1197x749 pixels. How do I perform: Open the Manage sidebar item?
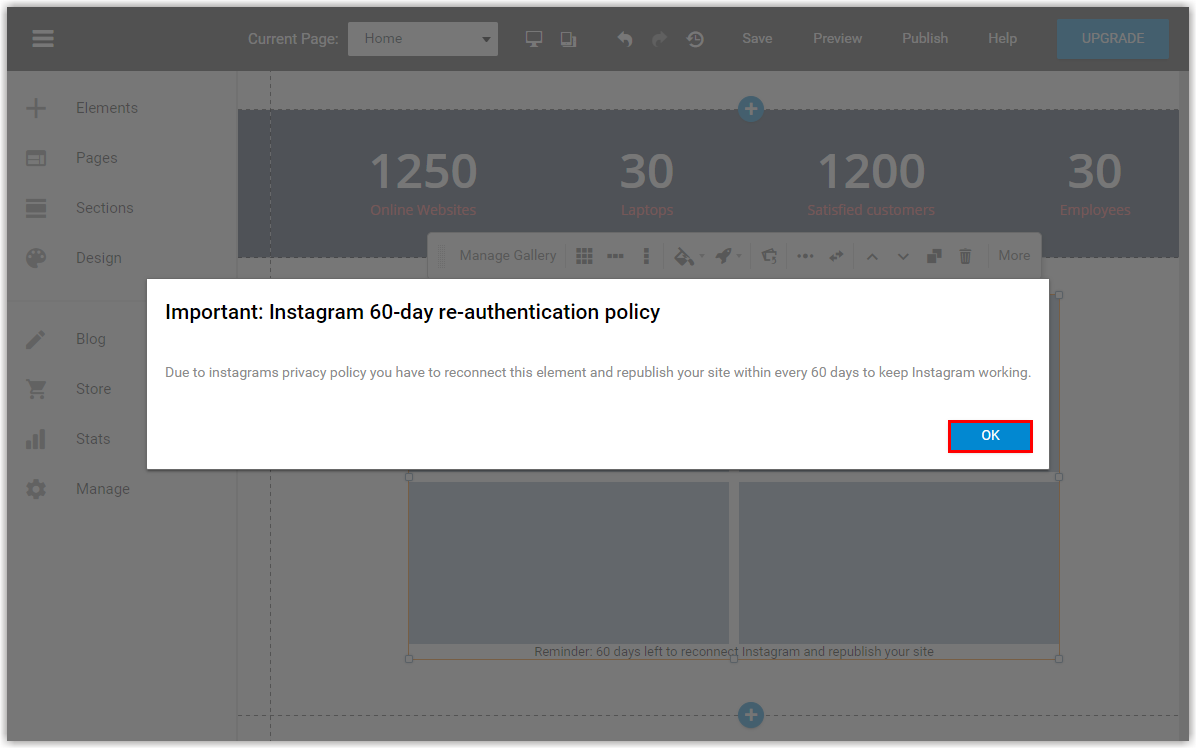[x=102, y=489]
